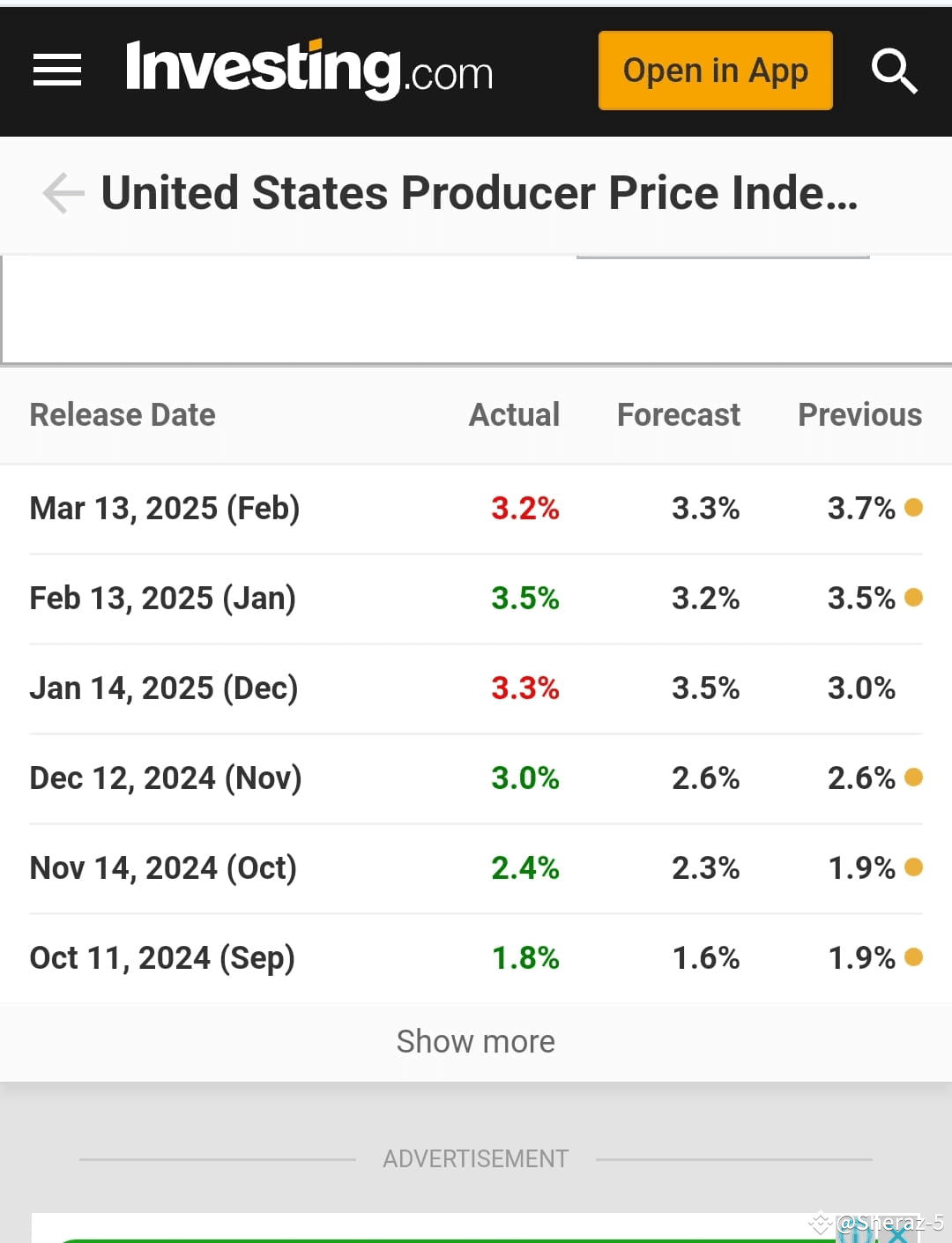Select the Release Date column header
Image resolution: width=952 pixels, height=1243 pixels.
coord(123,414)
